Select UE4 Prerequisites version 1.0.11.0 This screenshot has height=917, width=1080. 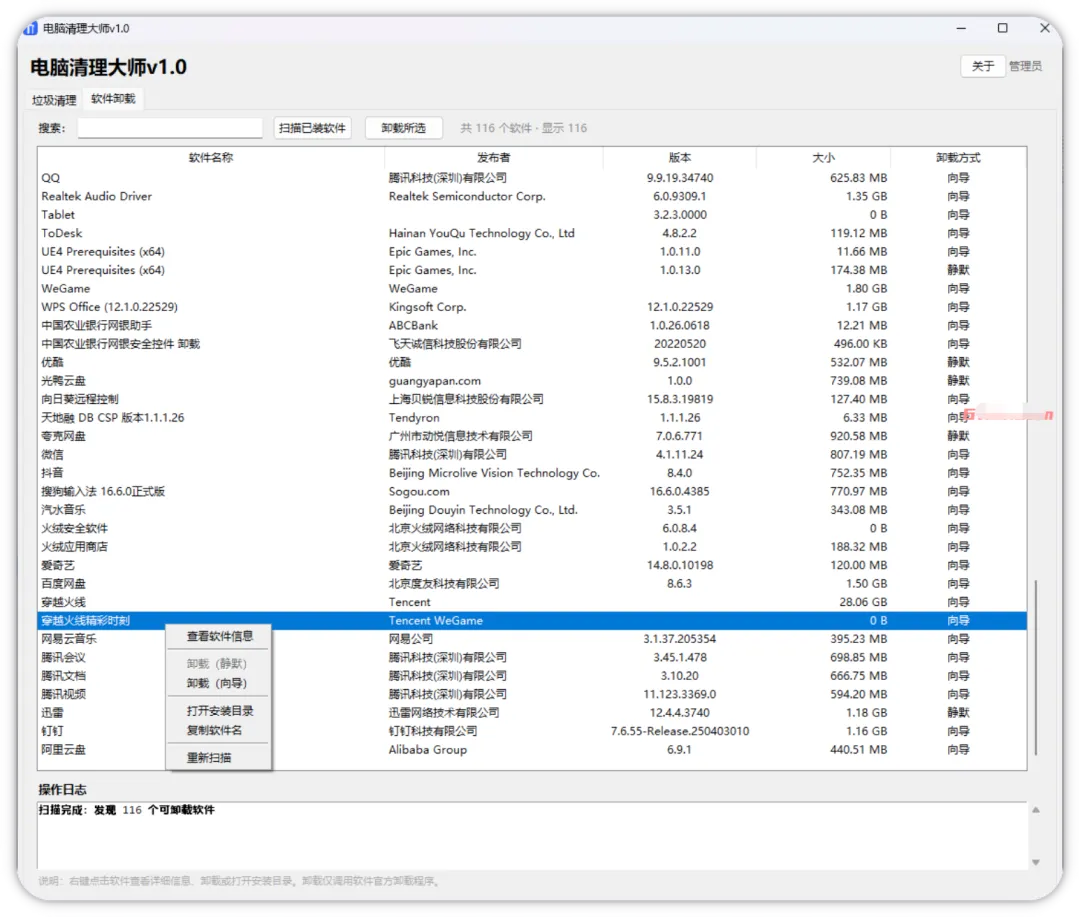pos(532,252)
